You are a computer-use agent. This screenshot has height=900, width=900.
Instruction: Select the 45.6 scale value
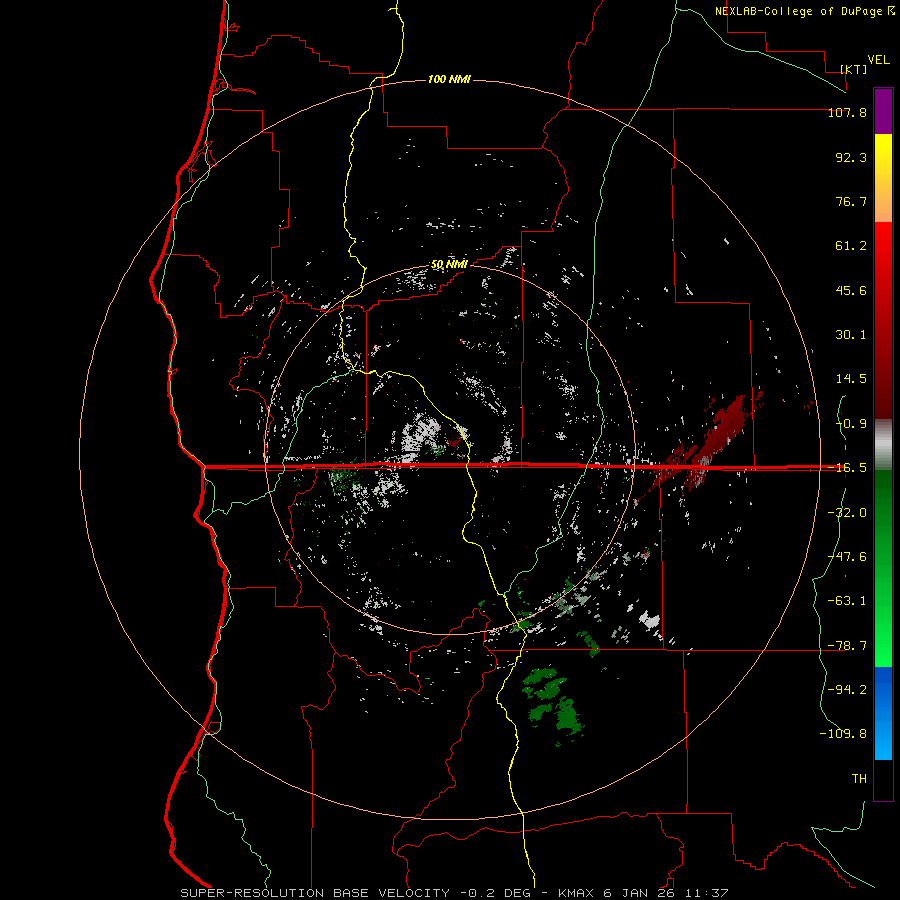tap(851, 290)
